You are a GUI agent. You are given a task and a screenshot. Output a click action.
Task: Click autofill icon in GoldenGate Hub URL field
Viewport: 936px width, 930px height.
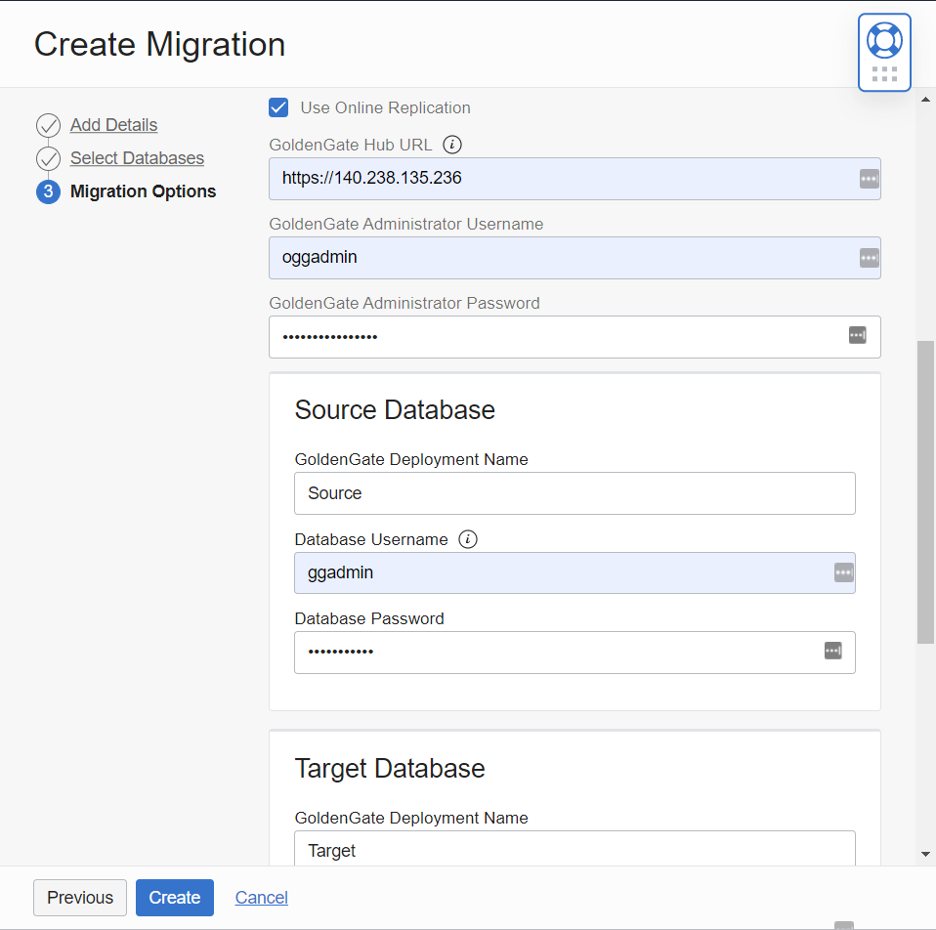click(869, 178)
